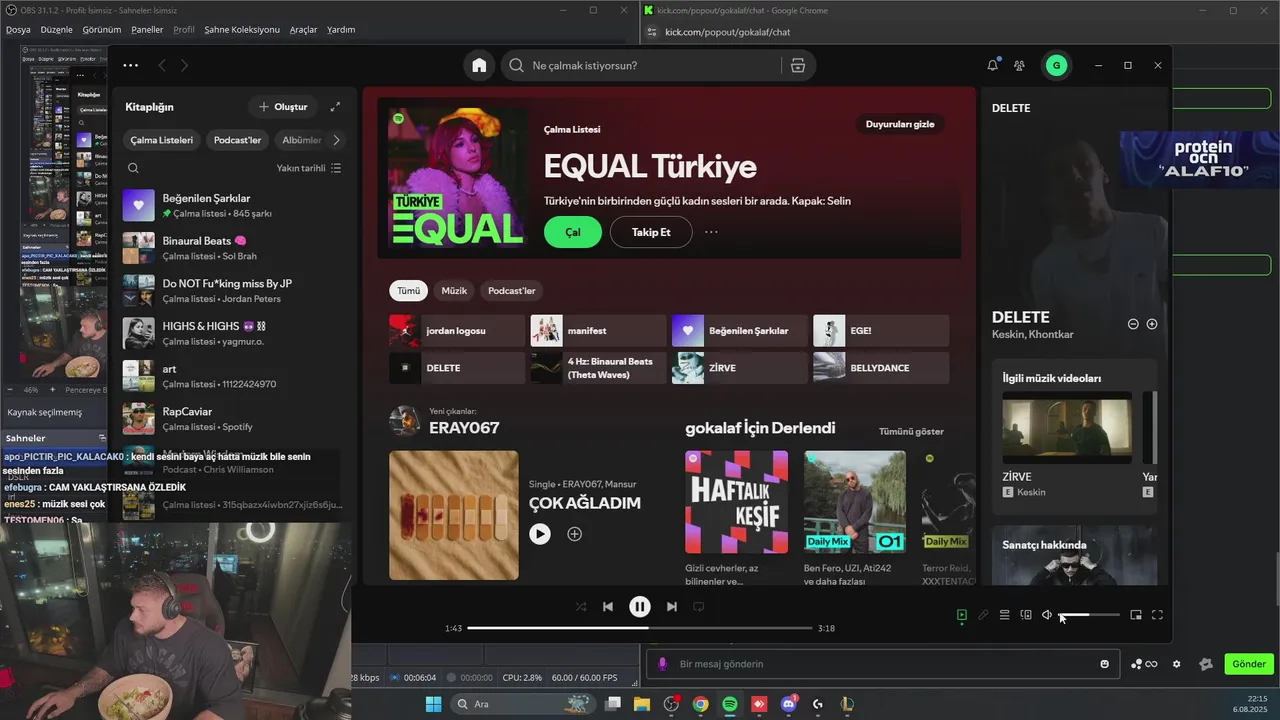Screen dimensions: 1280x720
Task: Open the three-dot Spotify app menu
Action: click(131, 65)
